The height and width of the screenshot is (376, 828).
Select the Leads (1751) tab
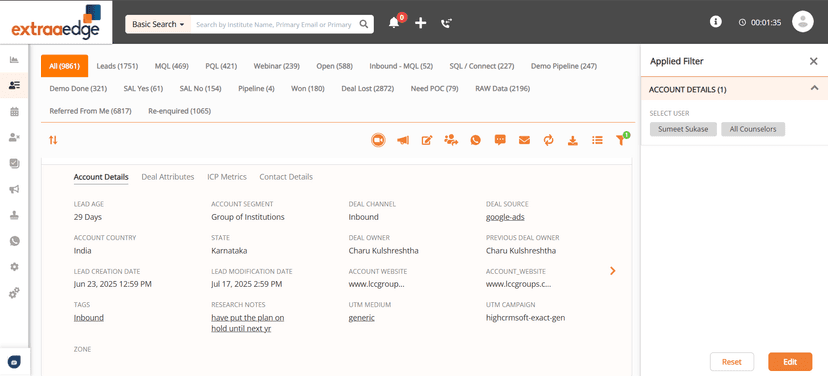click(117, 66)
